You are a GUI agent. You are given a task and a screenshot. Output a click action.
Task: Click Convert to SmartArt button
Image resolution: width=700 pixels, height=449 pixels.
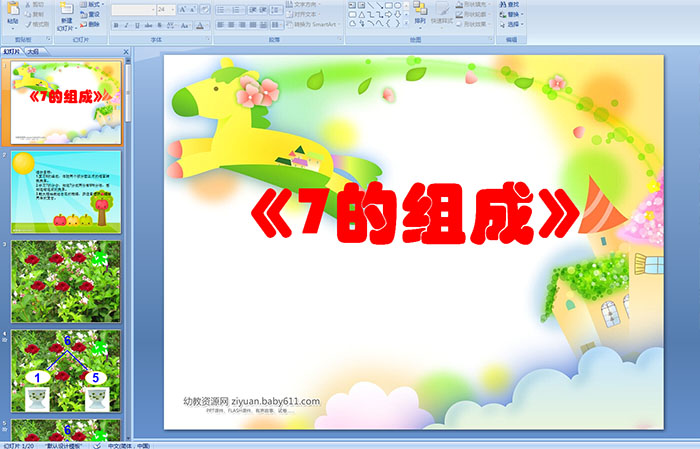coord(313,25)
